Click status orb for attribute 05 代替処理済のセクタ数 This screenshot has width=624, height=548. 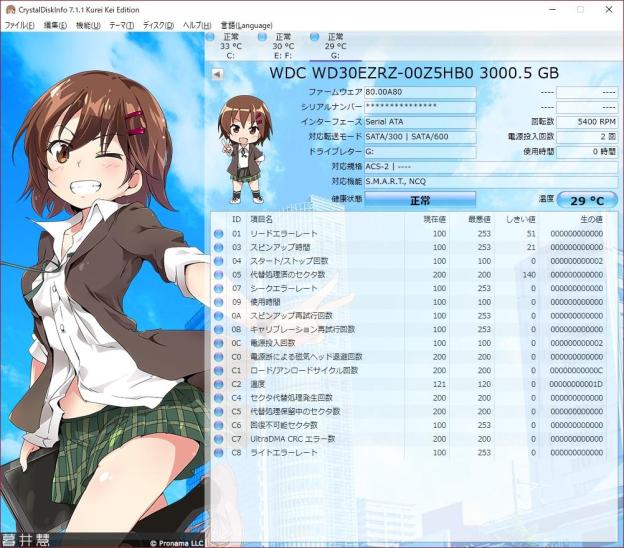pyautogui.click(x=218, y=275)
